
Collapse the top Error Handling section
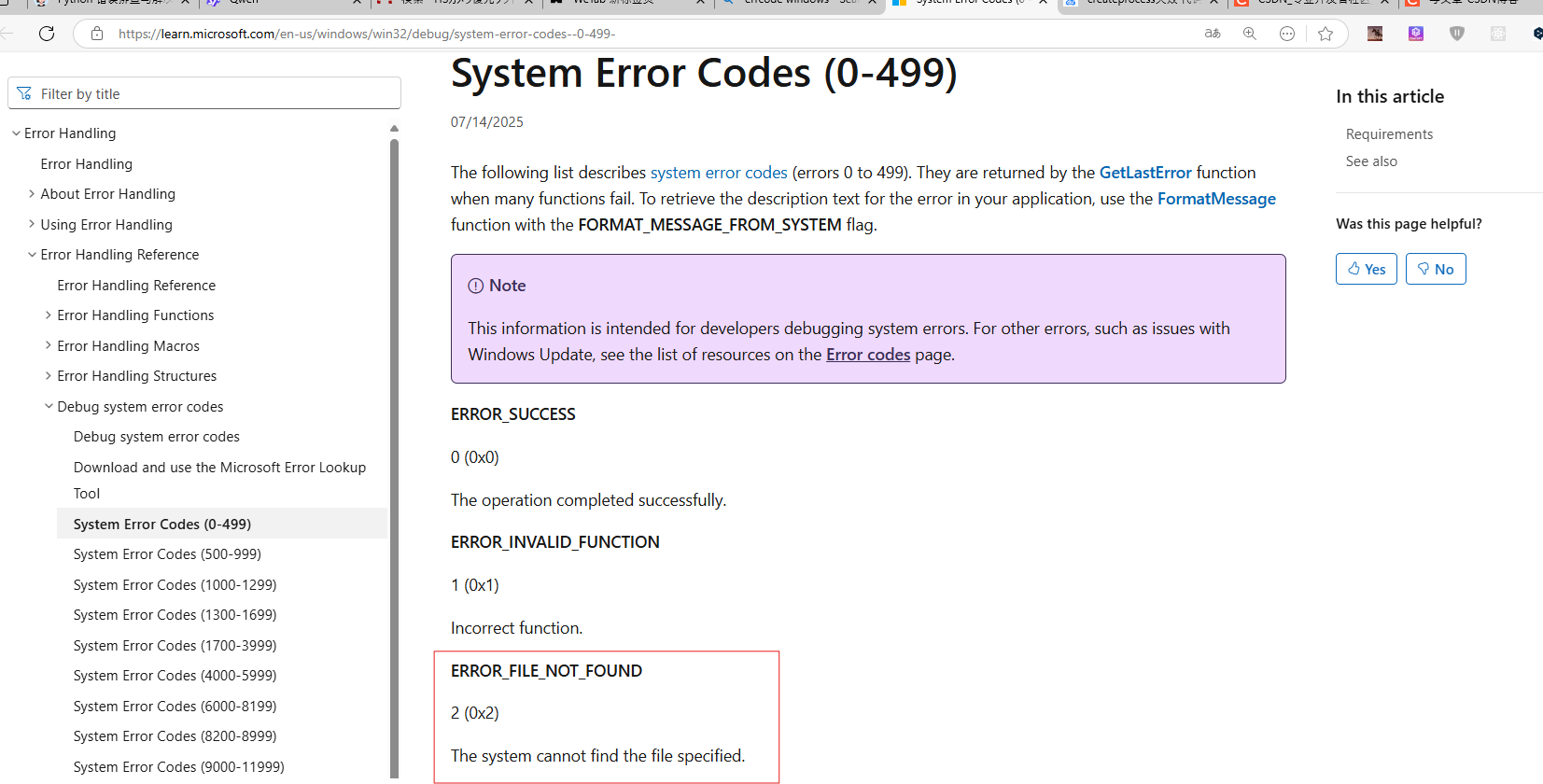(16, 133)
